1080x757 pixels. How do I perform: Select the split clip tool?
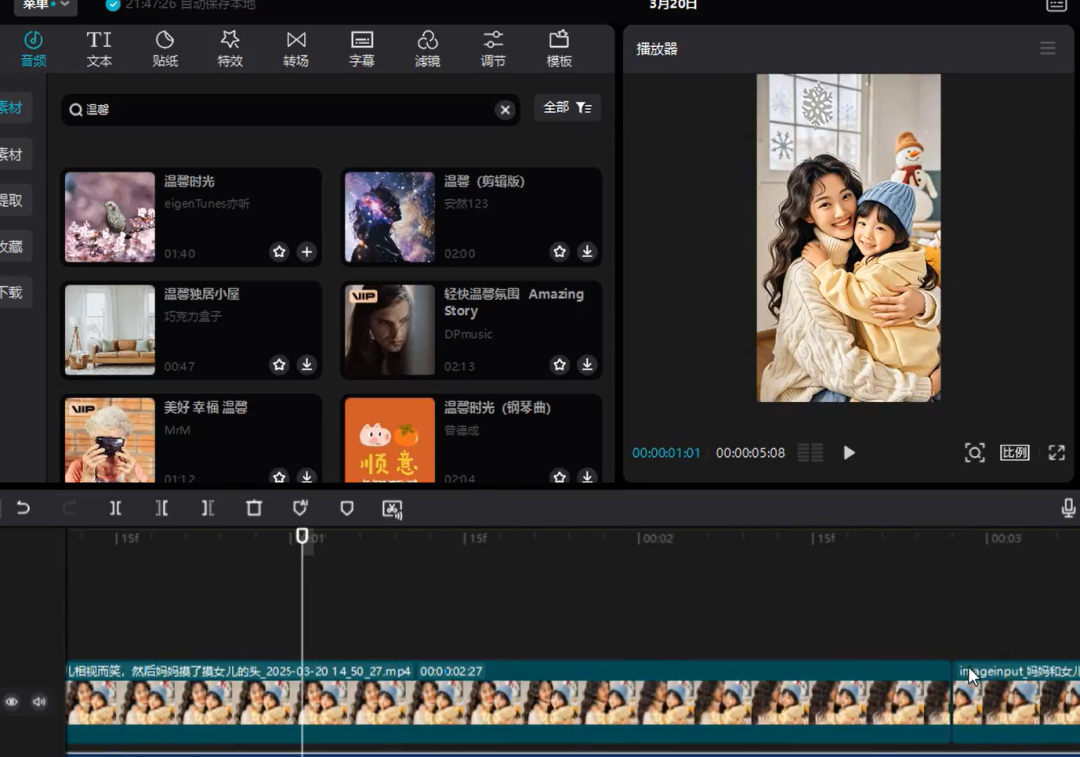pos(116,508)
